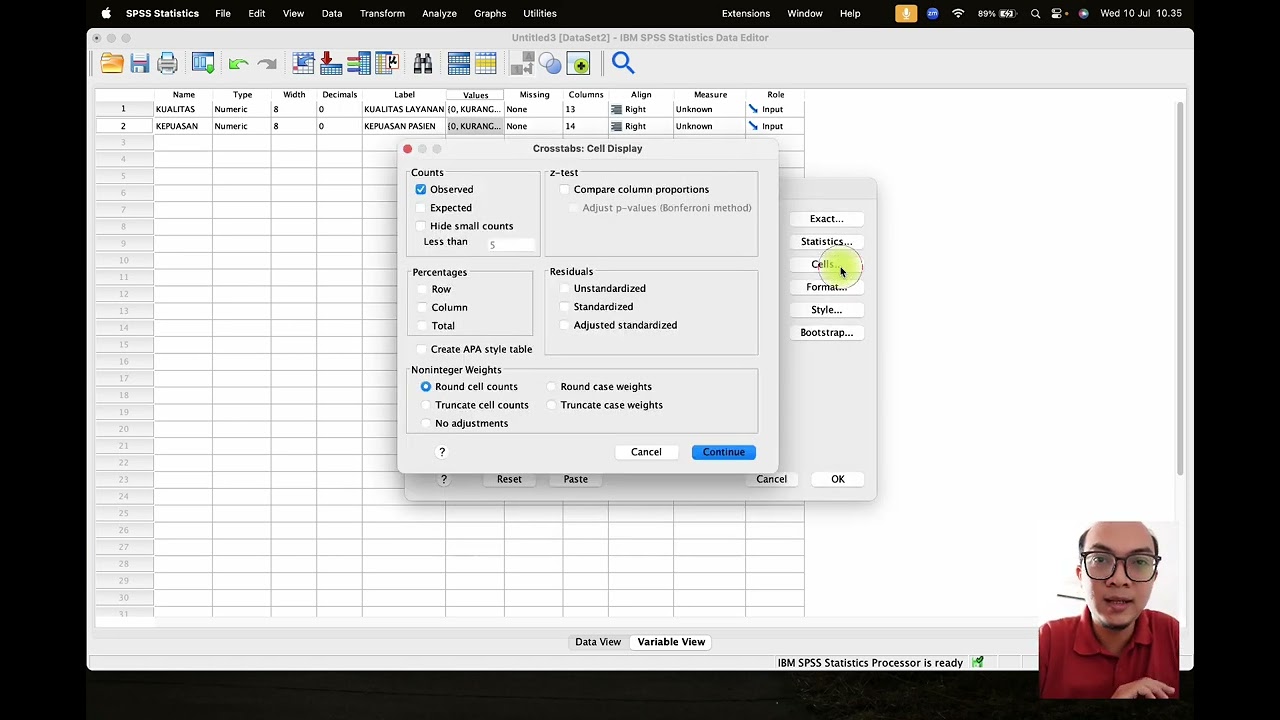The width and height of the screenshot is (1280, 720).
Task: Check the Column percentages checkbox
Action: pyautogui.click(x=422, y=307)
